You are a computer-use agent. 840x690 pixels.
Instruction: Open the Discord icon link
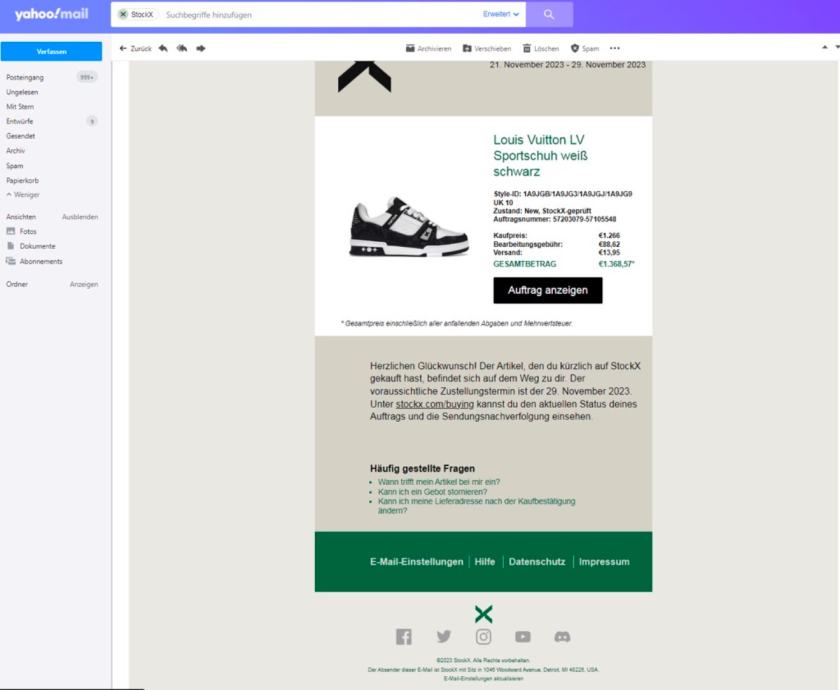[x=562, y=636]
